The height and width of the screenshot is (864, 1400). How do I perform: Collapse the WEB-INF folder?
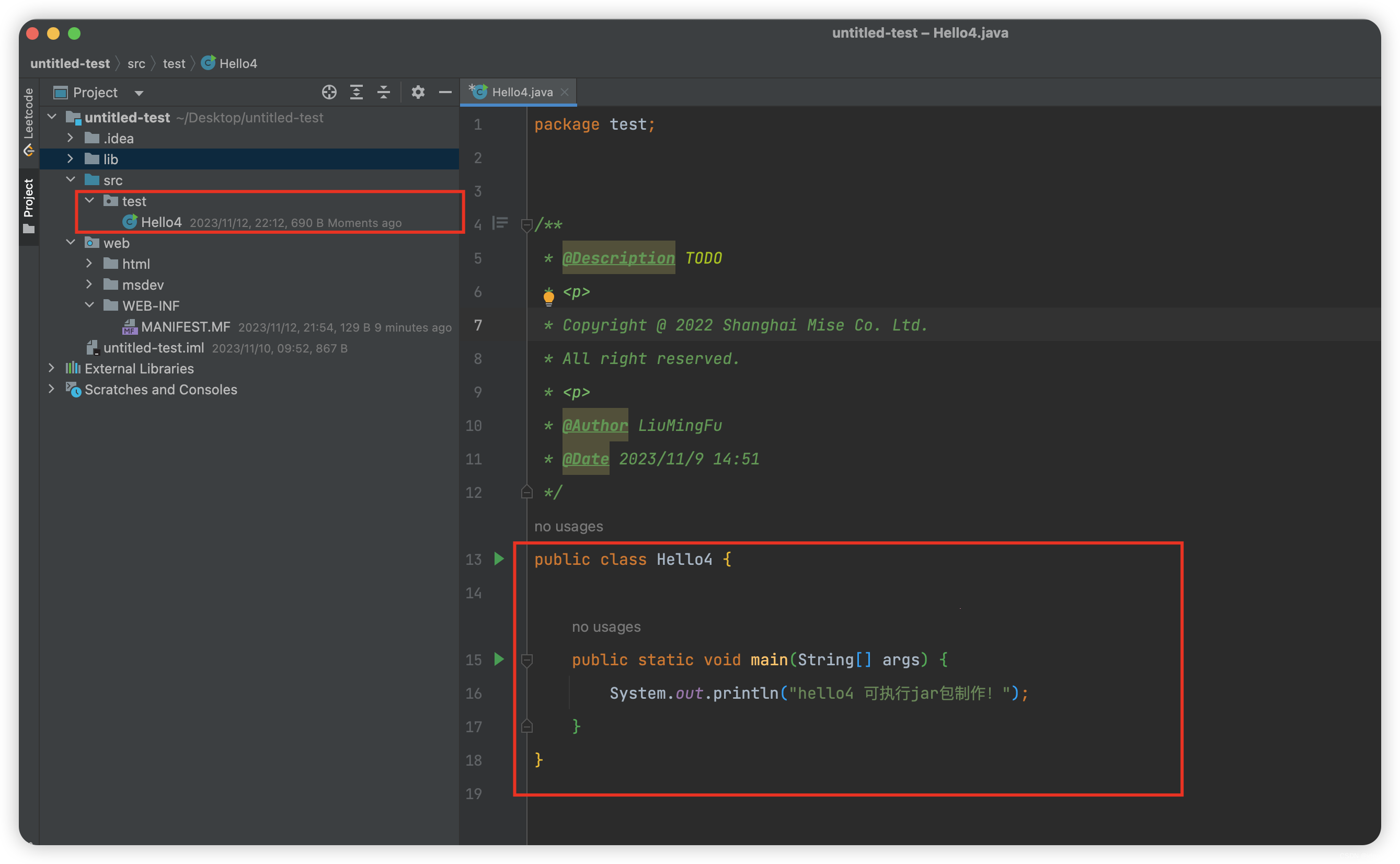[89, 305]
